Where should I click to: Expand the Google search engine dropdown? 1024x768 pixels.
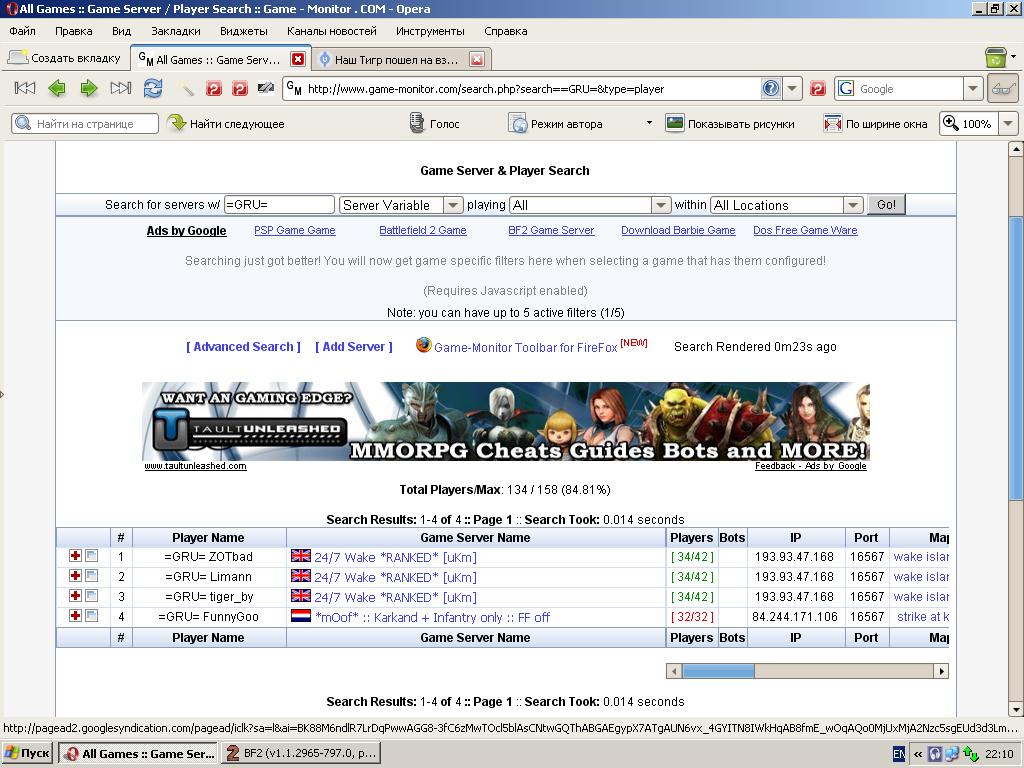tap(972, 88)
